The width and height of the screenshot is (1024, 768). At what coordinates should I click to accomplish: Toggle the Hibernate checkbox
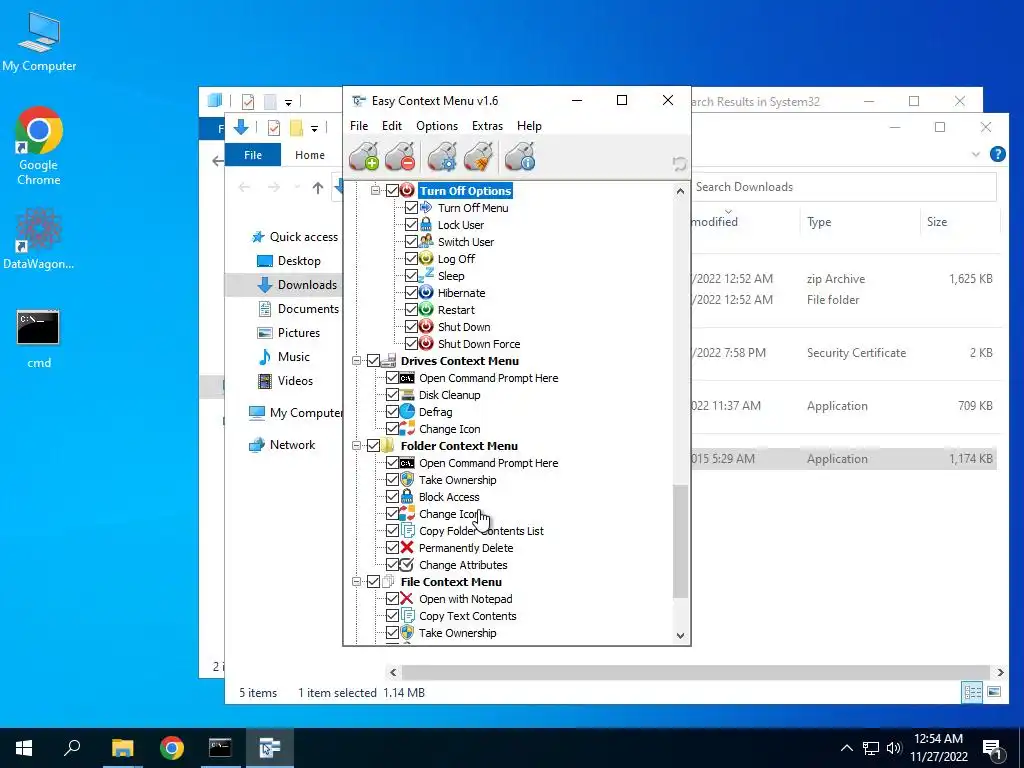pyautogui.click(x=411, y=293)
